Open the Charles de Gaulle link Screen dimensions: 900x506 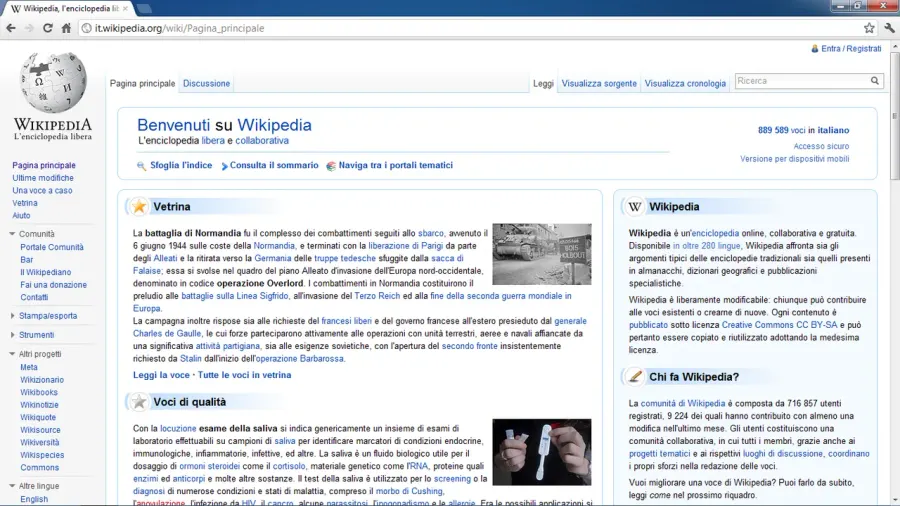(167, 333)
